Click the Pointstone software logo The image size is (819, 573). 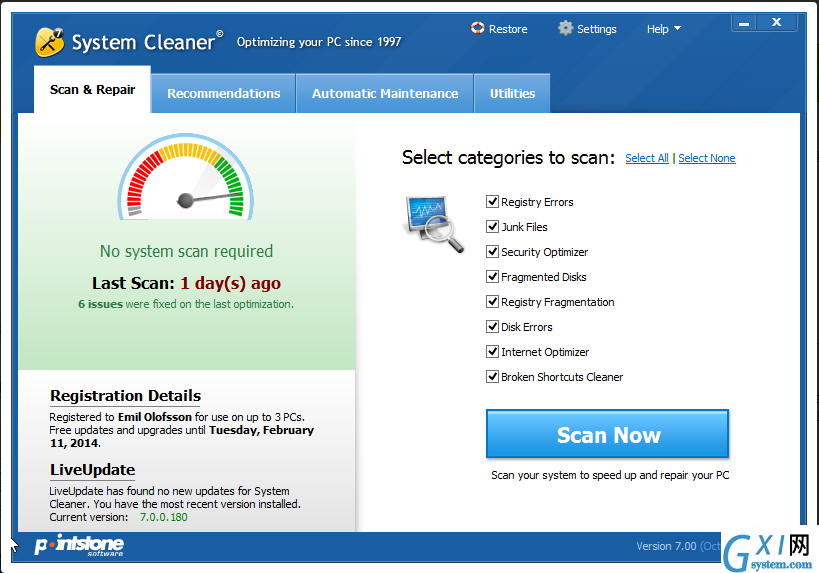(x=79, y=545)
